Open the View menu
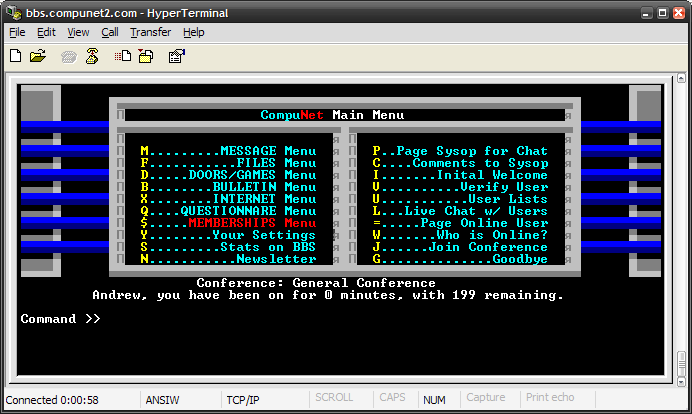The width and height of the screenshot is (692, 414). [x=78, y=32]
